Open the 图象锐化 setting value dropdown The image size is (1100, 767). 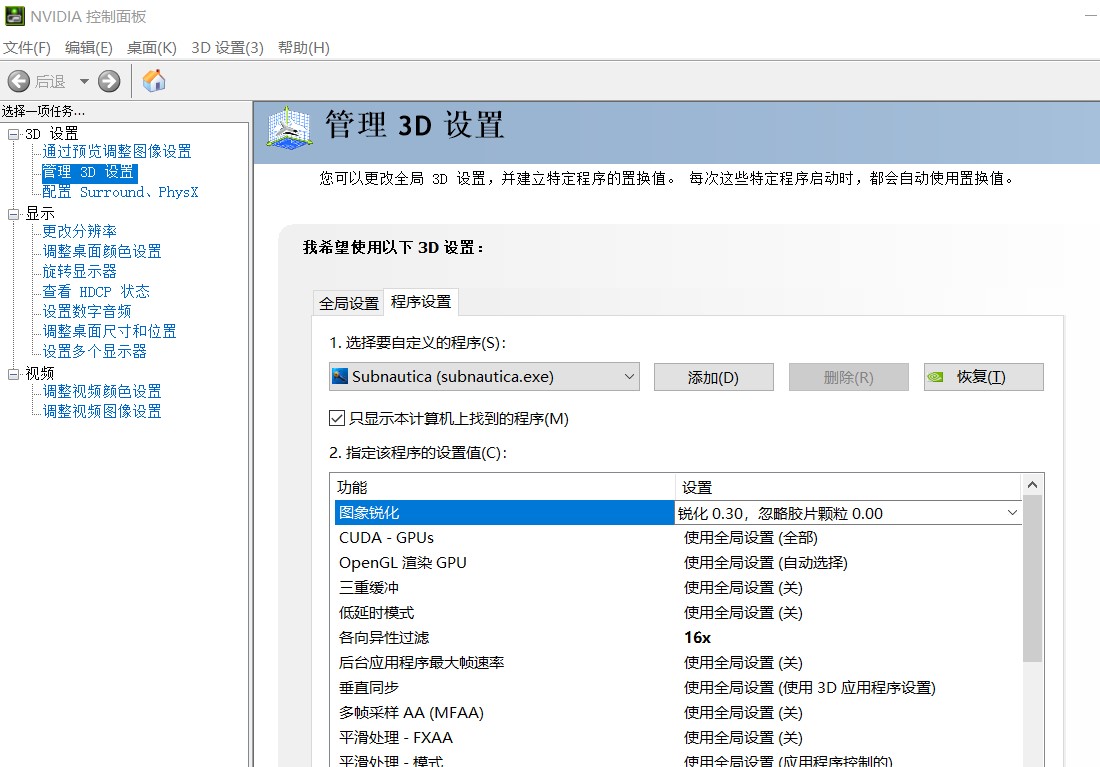[1012, 513]
